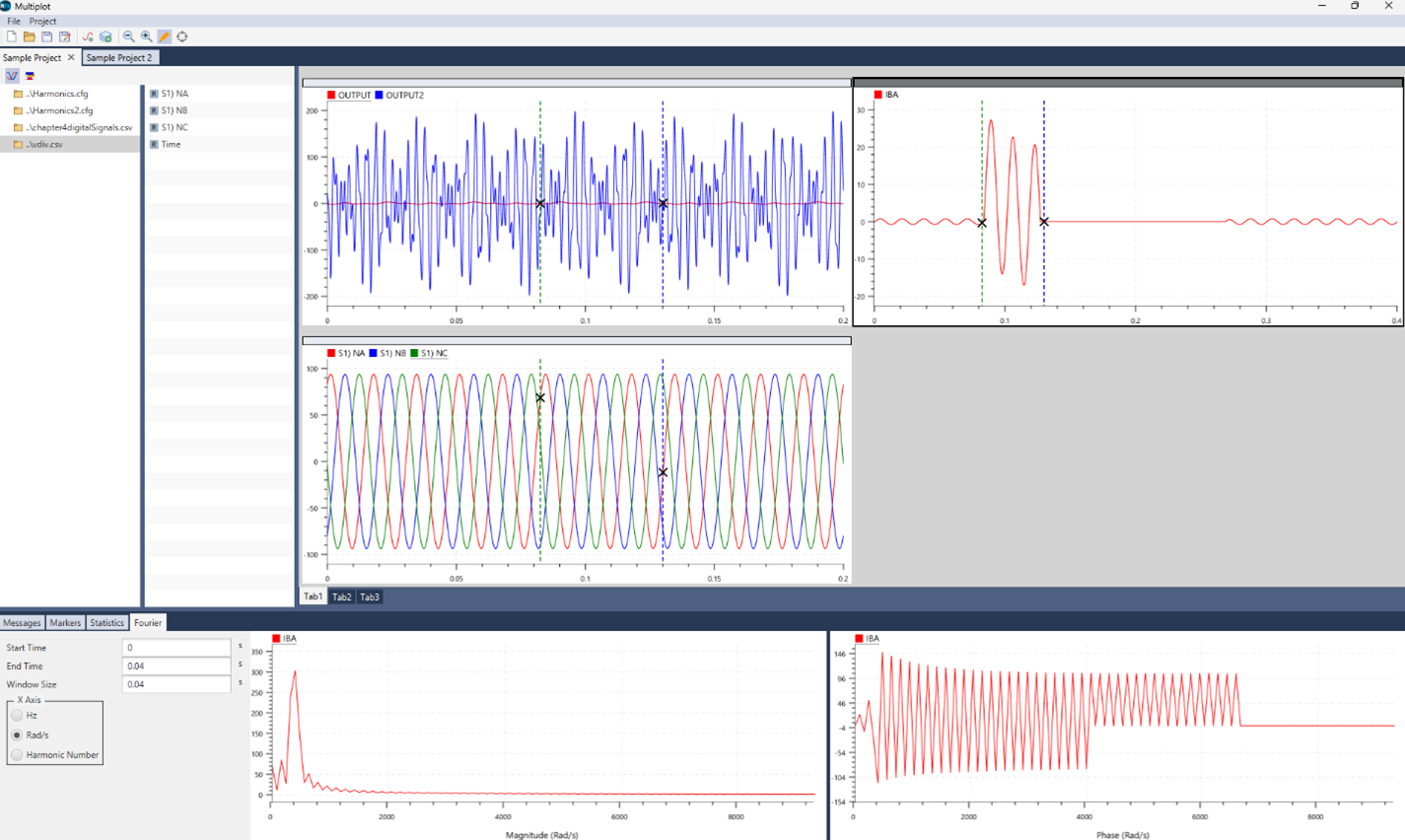Toggle the orange pencil marker tool
The width and height of the screenshot is (1405, 840).
coord(165,36)
